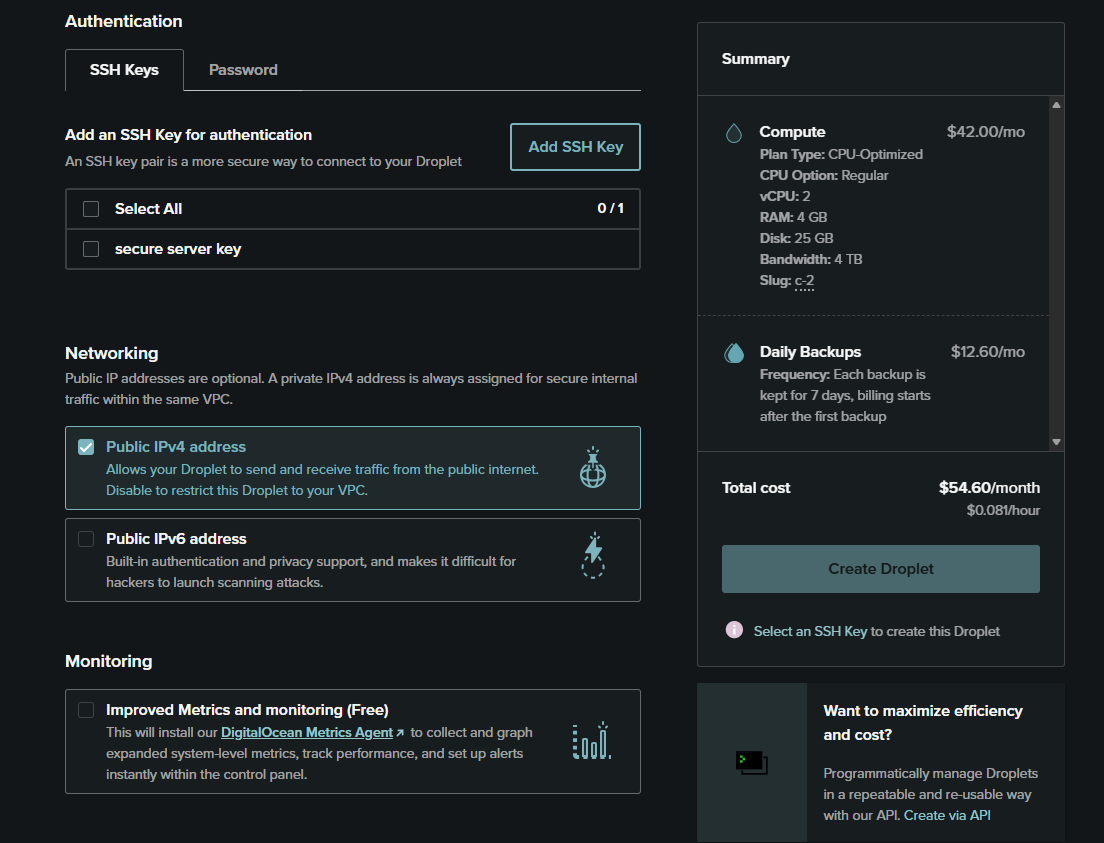Click the $54.60/month total cost
Image resolution: width=1104 pixels, height=843 pixels.
point(989,487)
